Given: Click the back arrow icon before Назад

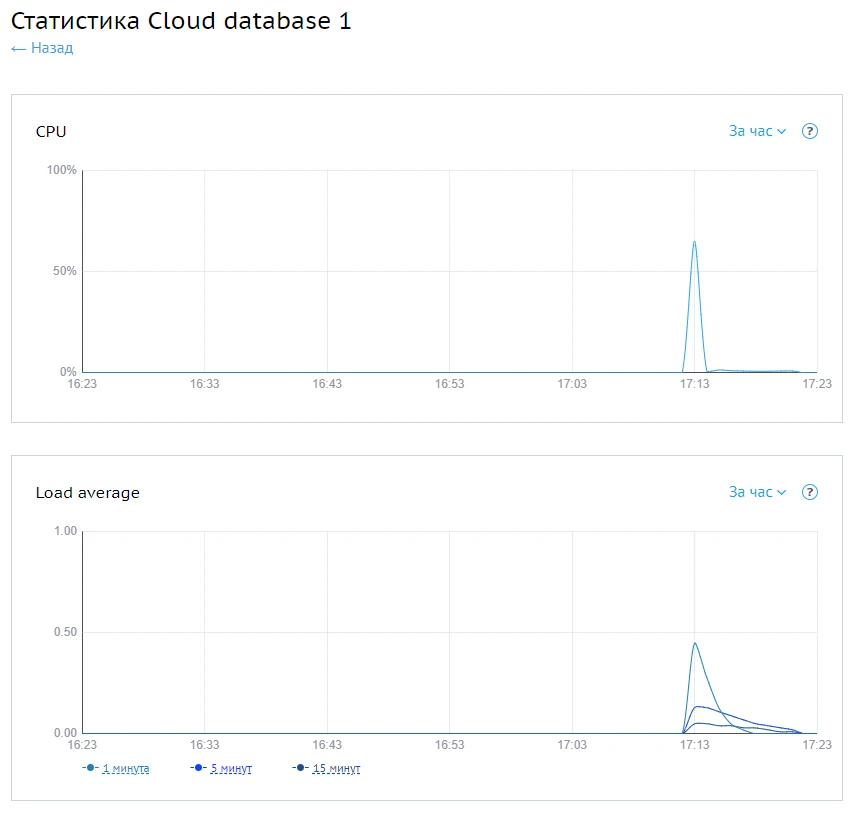Looking at the screenshot, I should (18, 48).
